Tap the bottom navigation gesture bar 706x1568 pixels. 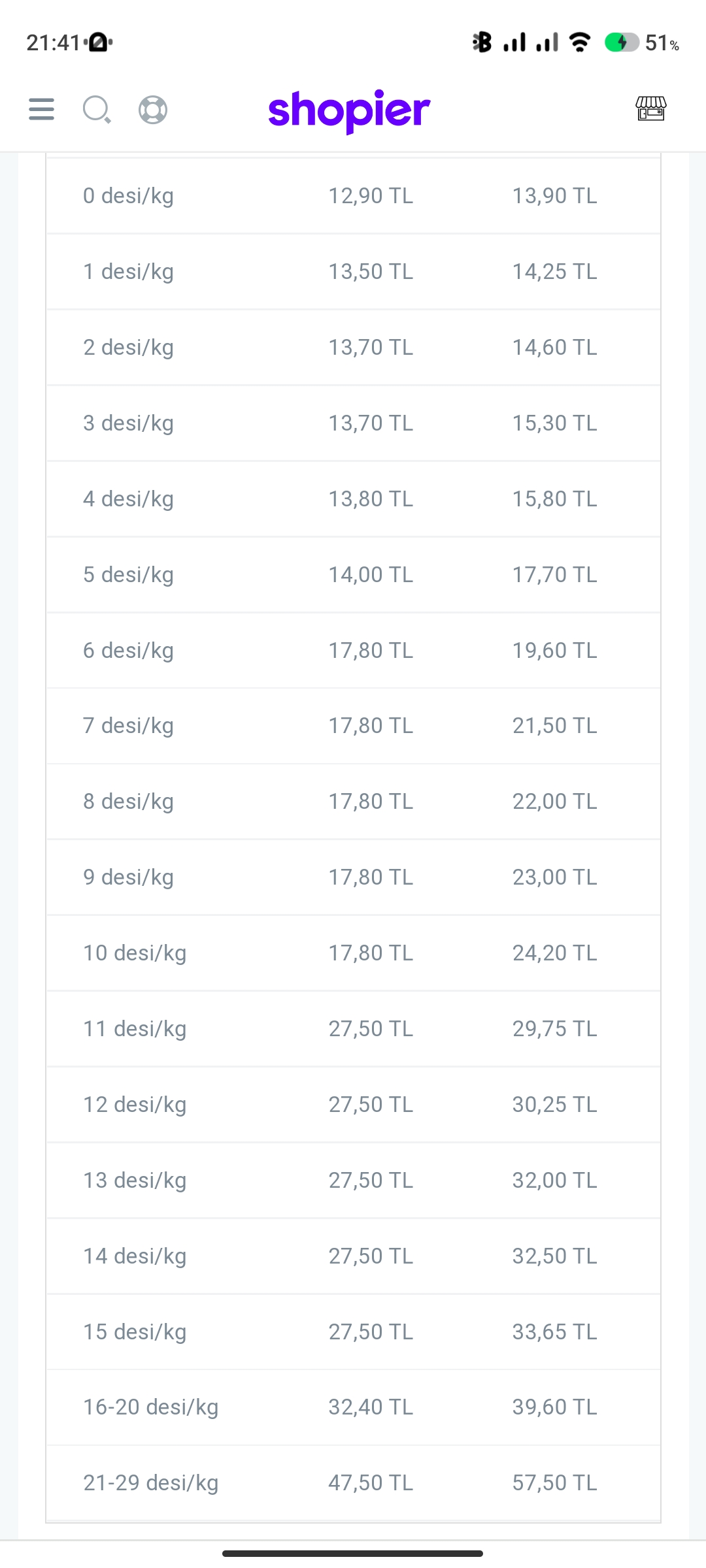click(353, 1553)
